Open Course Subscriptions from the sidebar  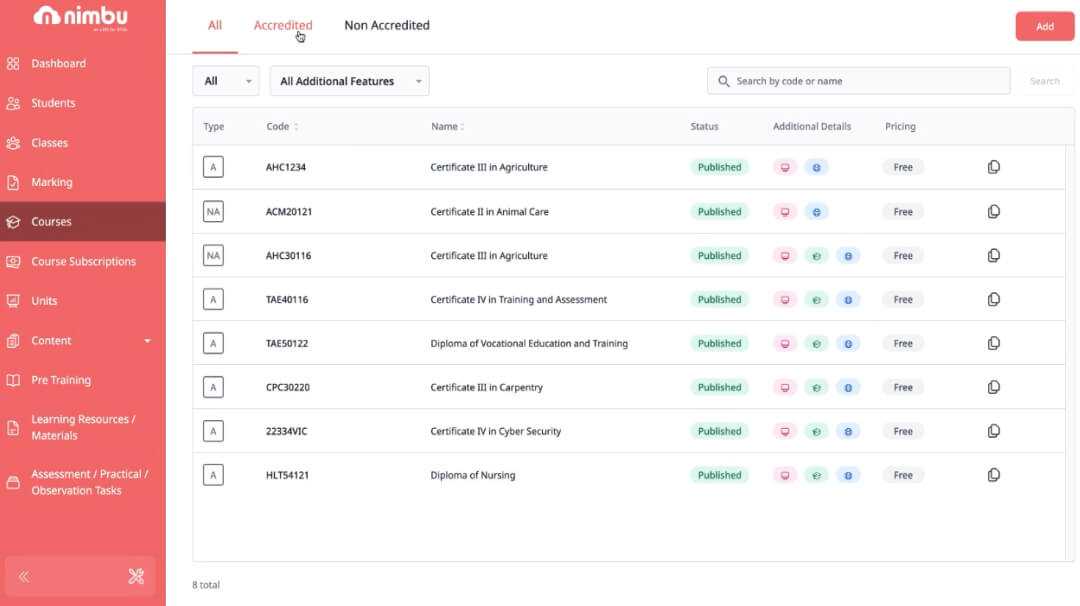[78, 261]
